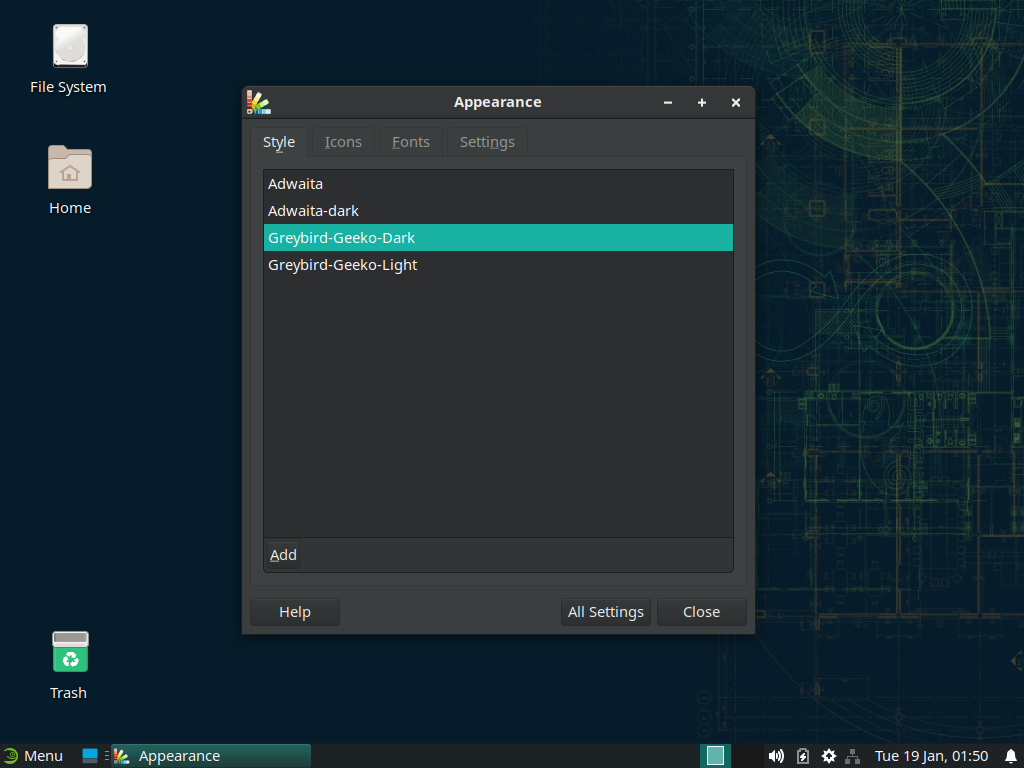Select the Adwaita theme
The image size is (1024, 768).
[296, 184]
